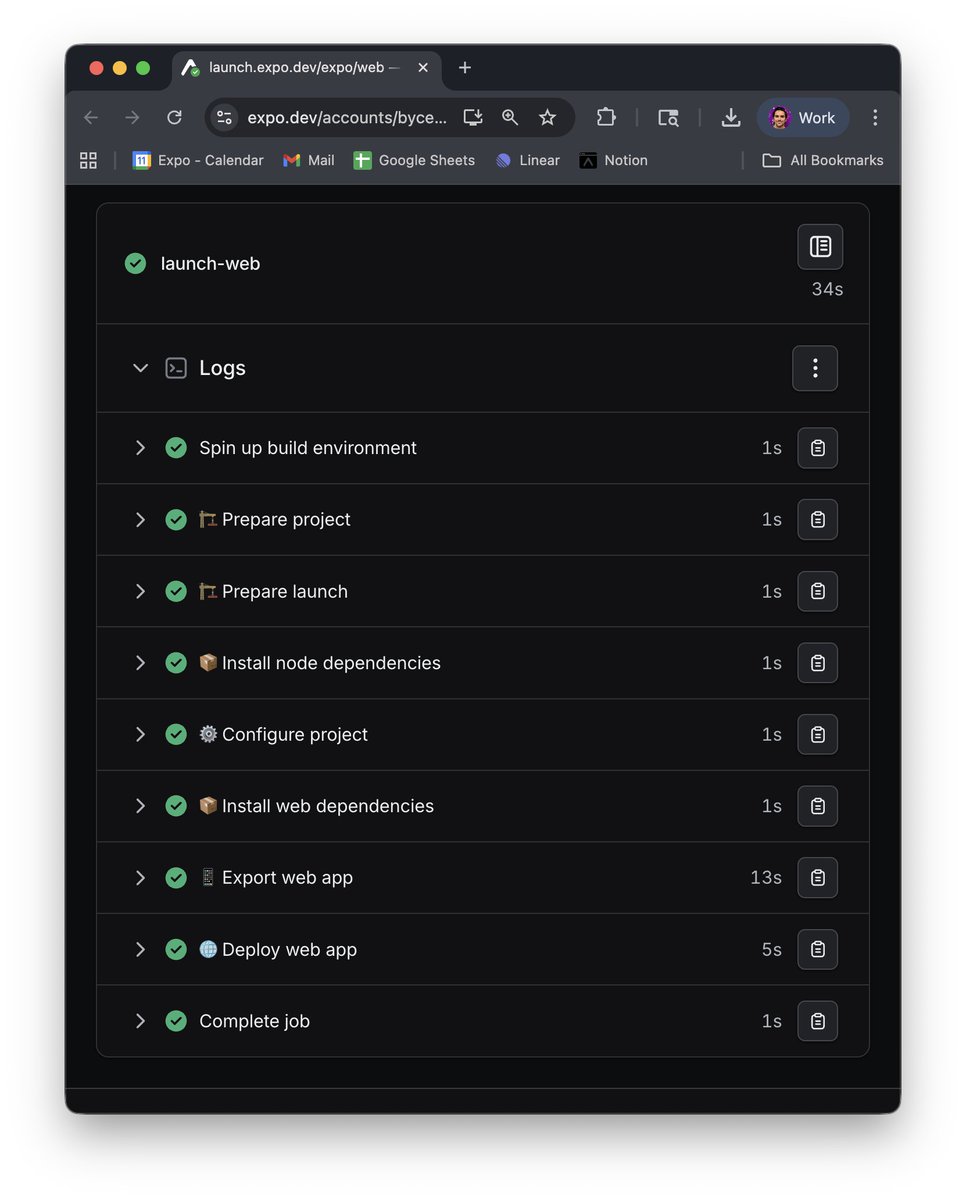This screenshot has width=966, height=1200.
Task: Click the browser forward arrow
Action: pos(132,118)
